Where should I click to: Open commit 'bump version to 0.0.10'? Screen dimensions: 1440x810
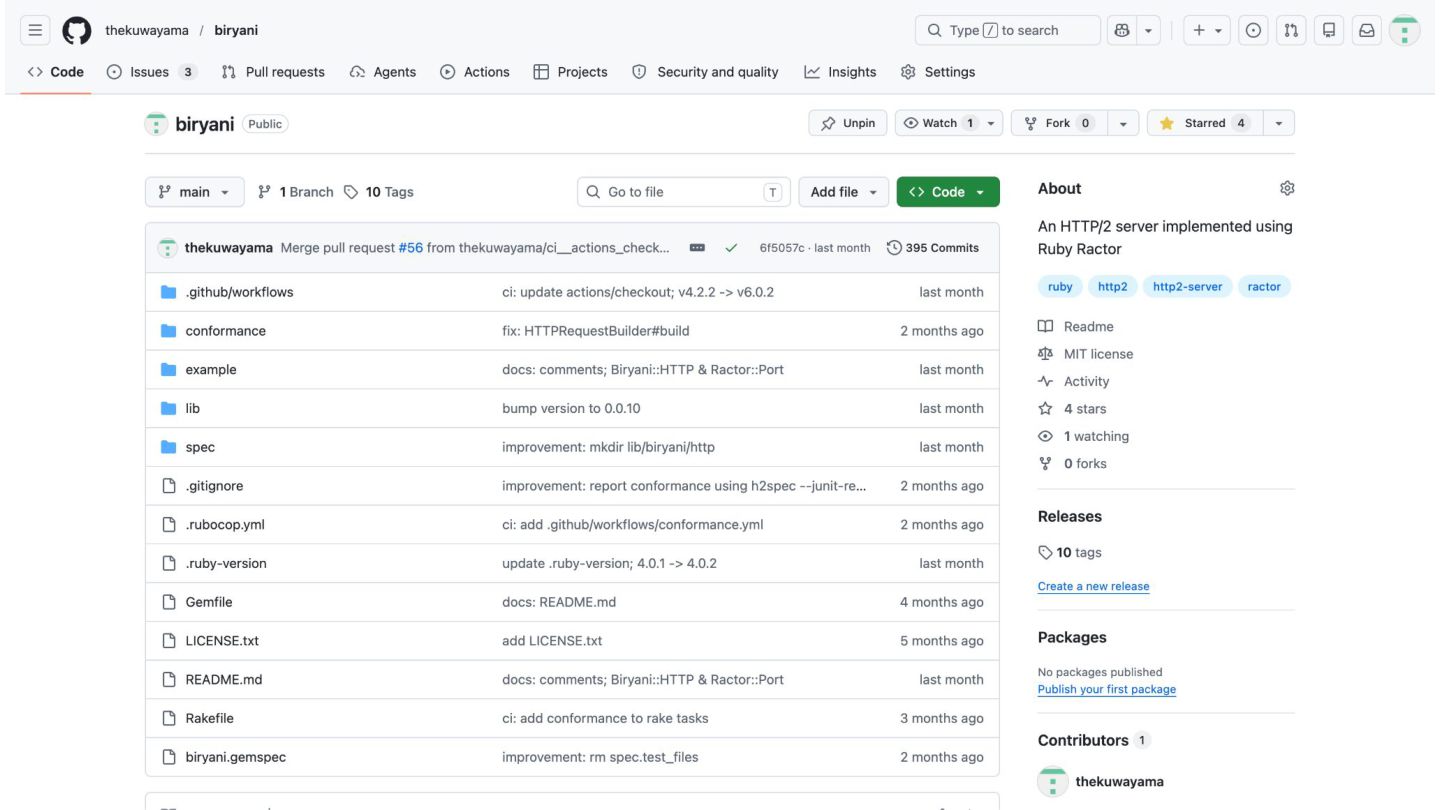(571, 408)
